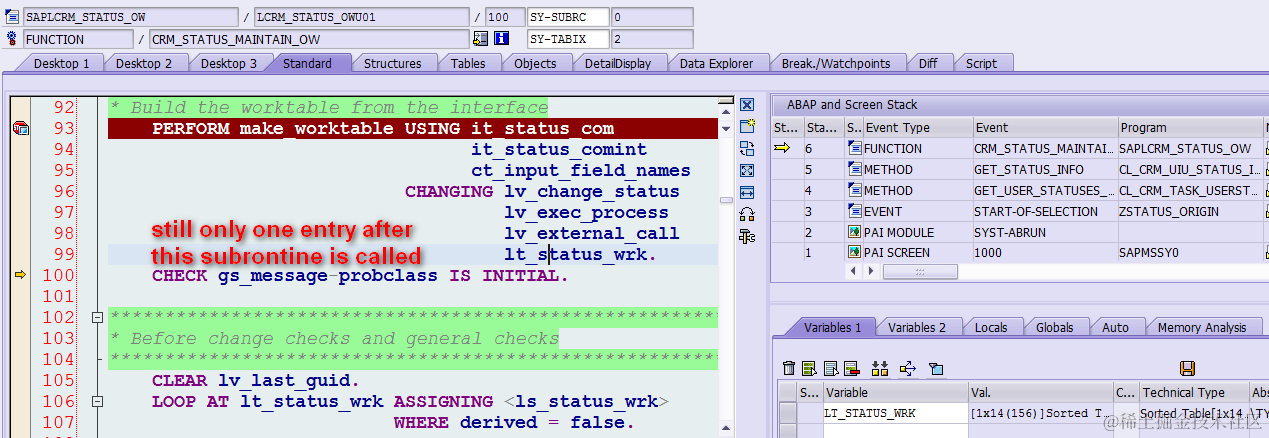Click the replace tool icon in the vertical toolbar

click(746, 148)
